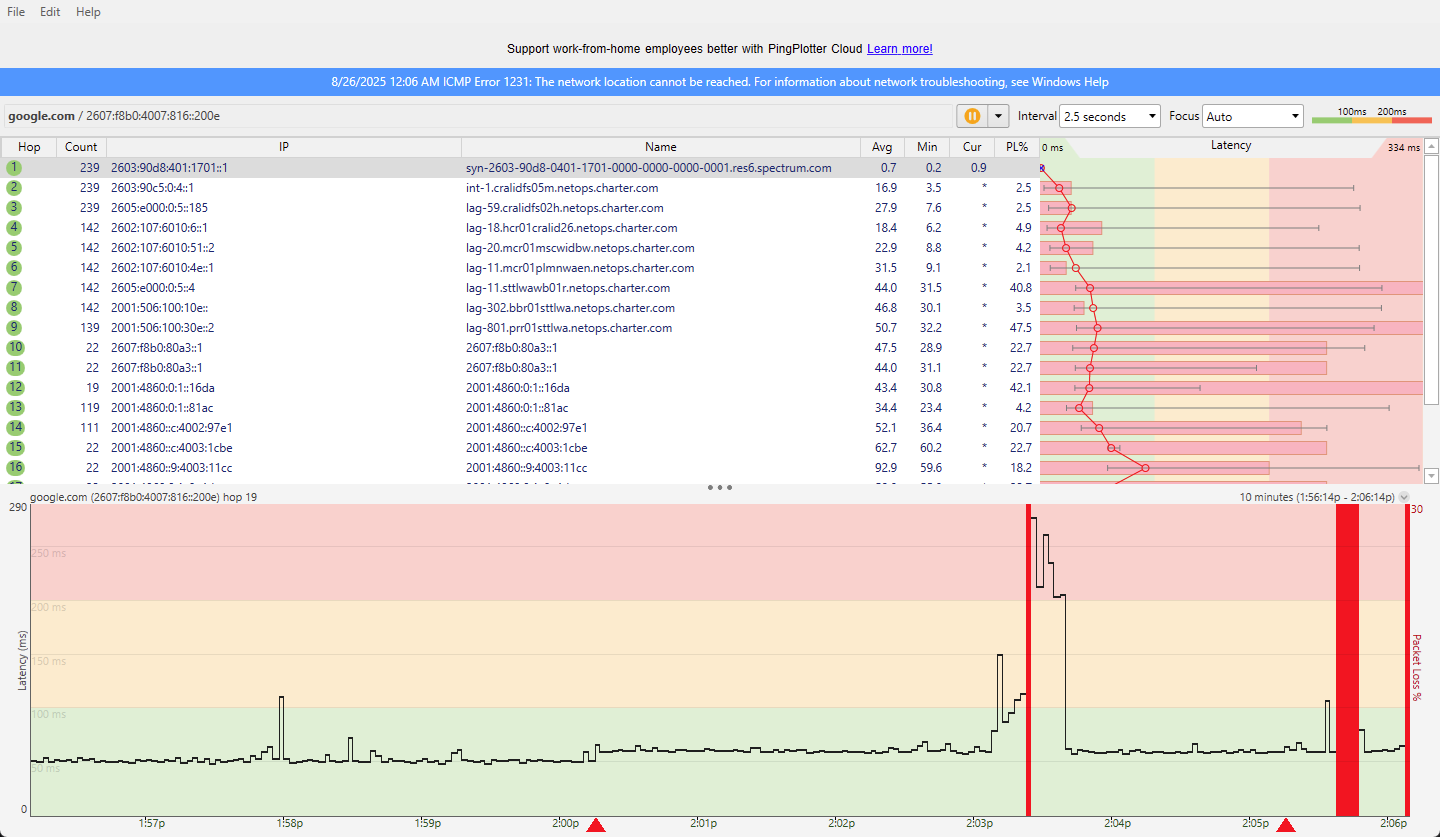The width and height of the screenshot is (1440, 837).
Task: Select hop 10 green circle icon
Action: coord(14,348)
